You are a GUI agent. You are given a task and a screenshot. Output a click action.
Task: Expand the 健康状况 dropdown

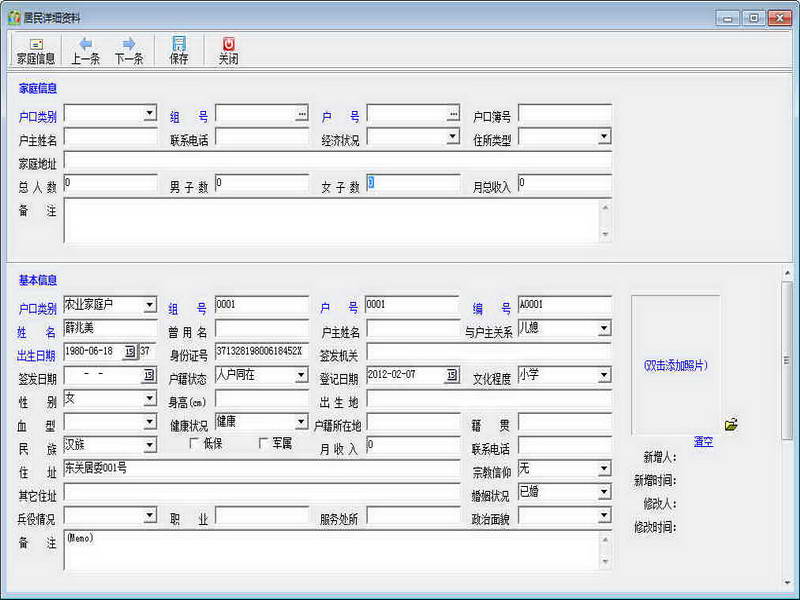pyautogui.click(x=301, y=422)
